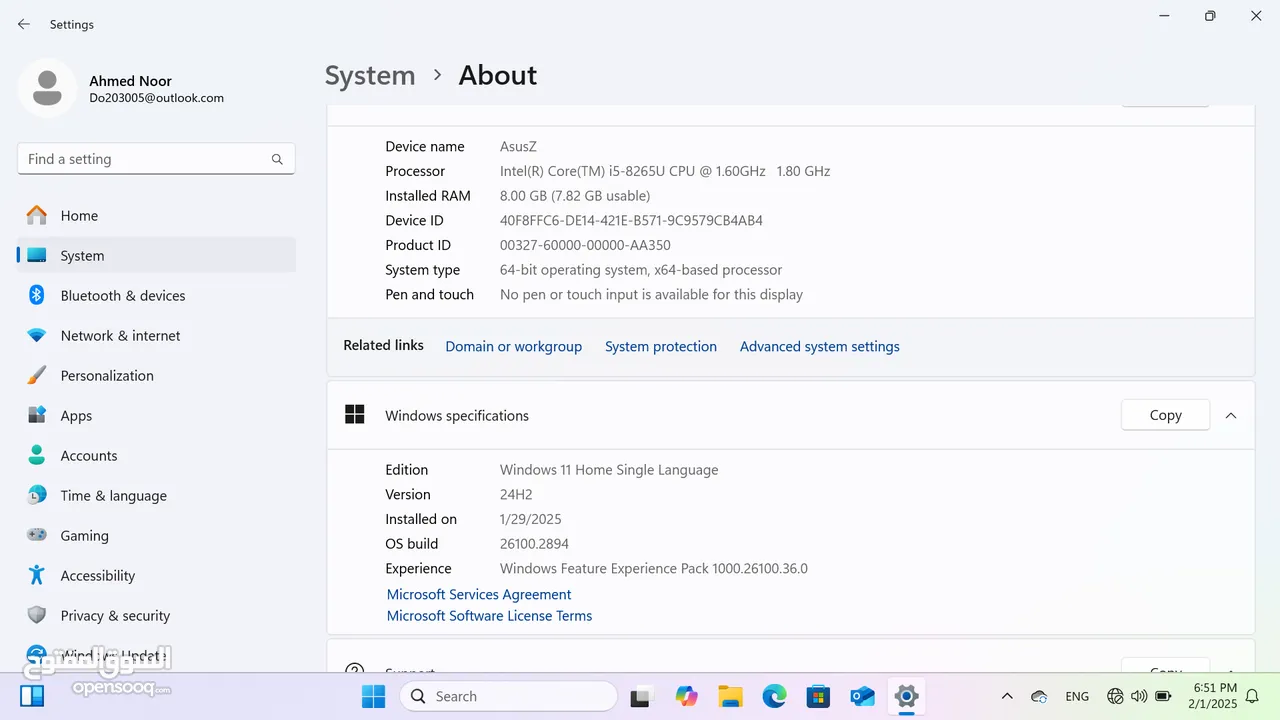Click the System breadcrumb in the title
The image size is (1280, 720).
pyautogui.click(x=370, y=75)
